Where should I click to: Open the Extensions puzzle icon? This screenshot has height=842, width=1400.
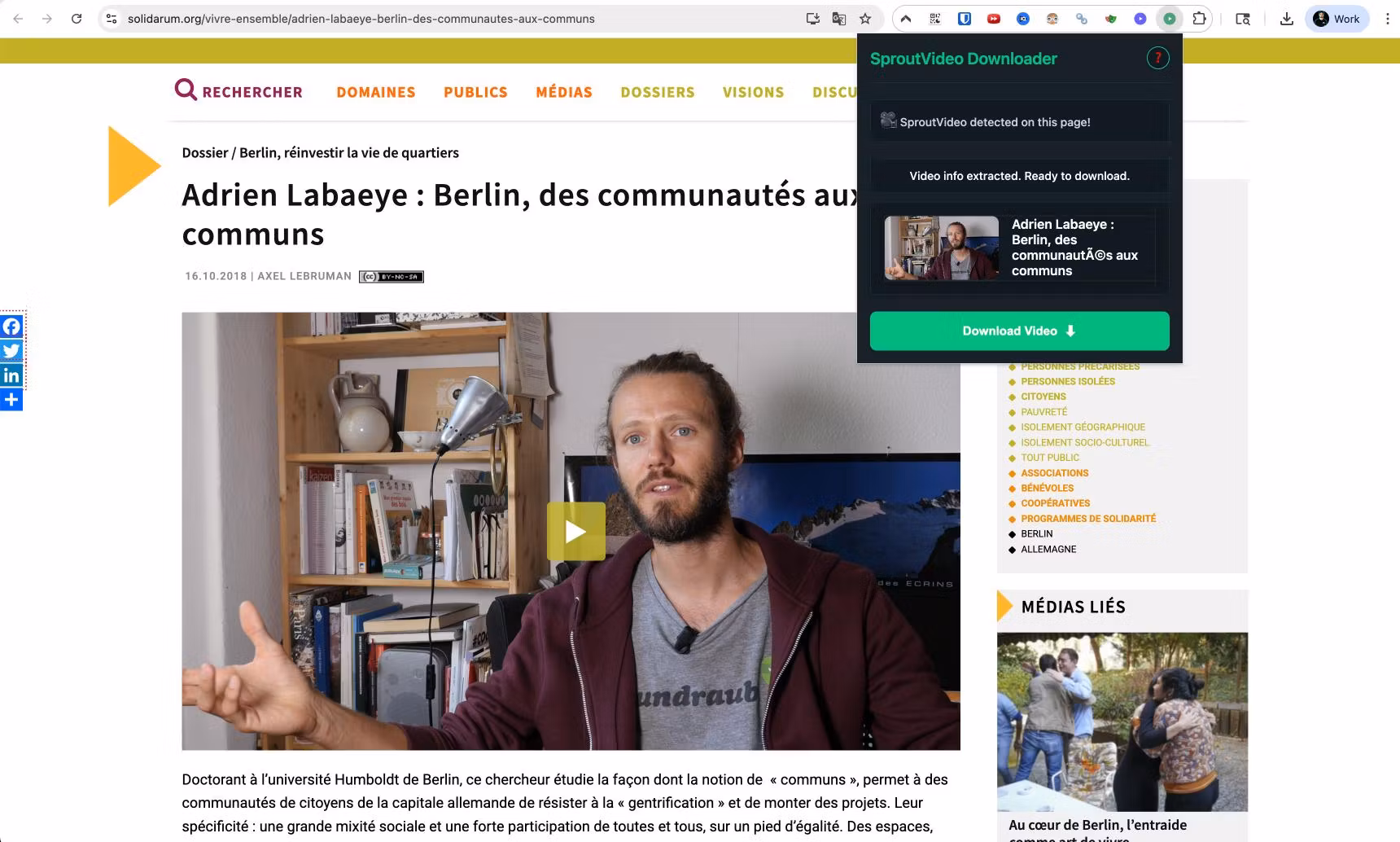[1199, 19]
